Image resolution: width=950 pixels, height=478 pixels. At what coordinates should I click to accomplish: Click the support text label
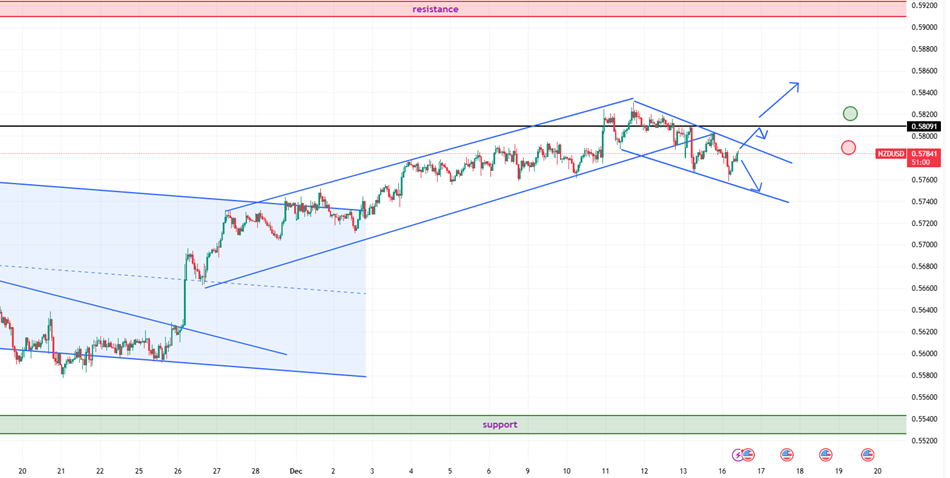[499, 424]
